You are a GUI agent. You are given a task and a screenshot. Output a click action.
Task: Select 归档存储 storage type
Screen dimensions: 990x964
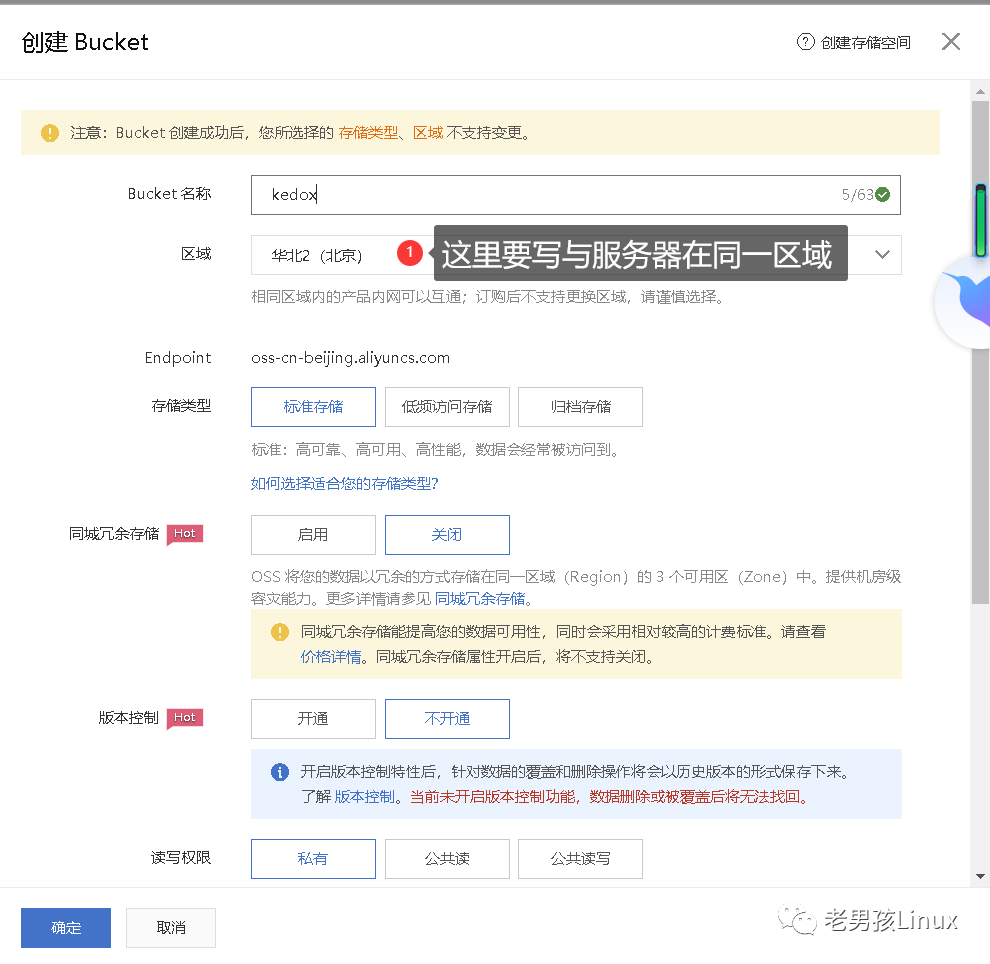tap(580, 407)
